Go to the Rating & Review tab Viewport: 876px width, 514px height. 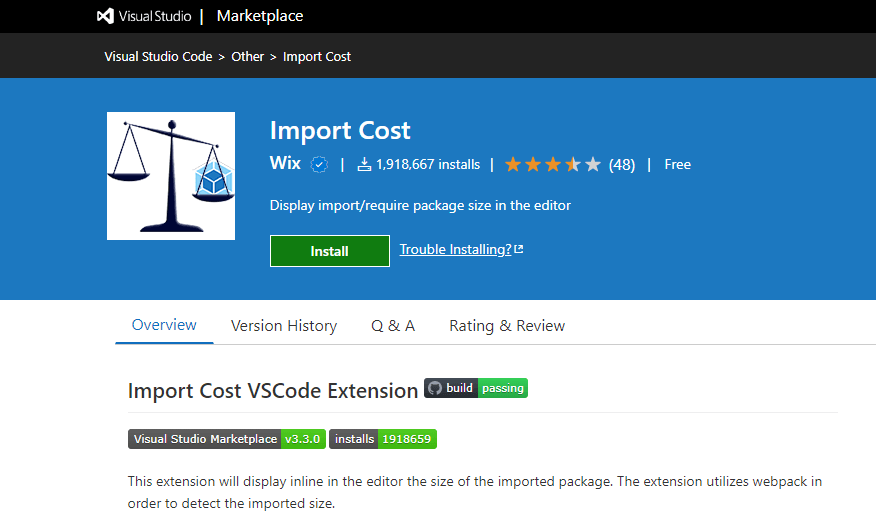click(507, 326)
